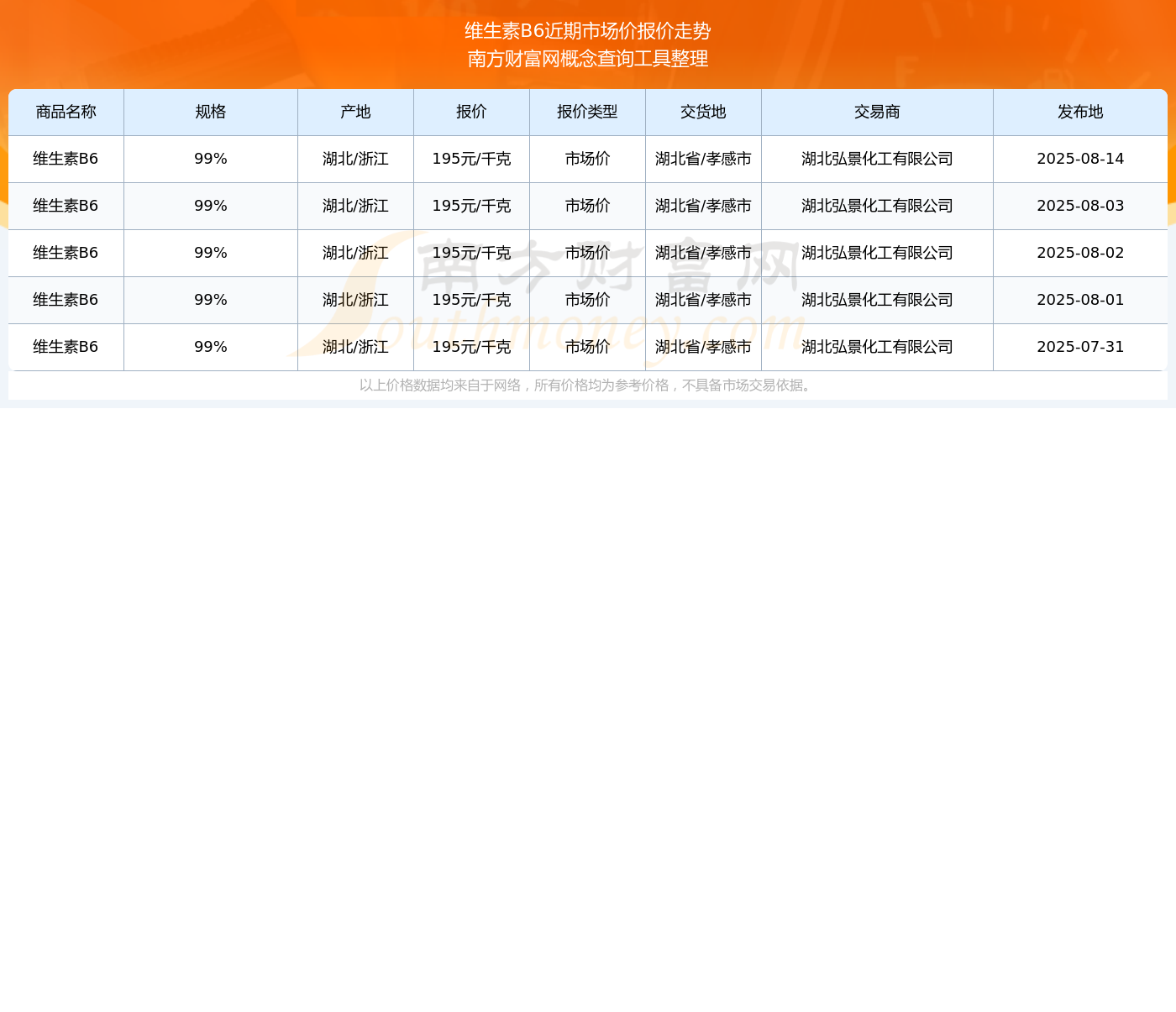Click 湖北弘景化工有限公司 in the 2025-08-01 row
The height and width of the screenshot is (1012, 1176).
tap(878, 300)
